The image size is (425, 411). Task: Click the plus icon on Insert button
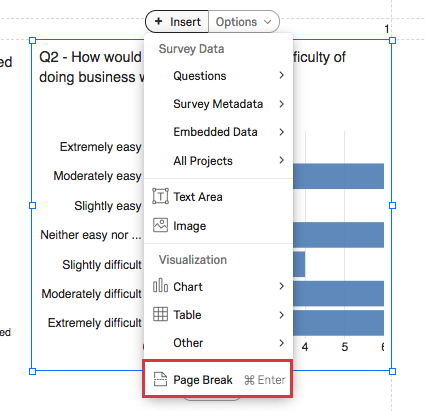tap(159, 21)
